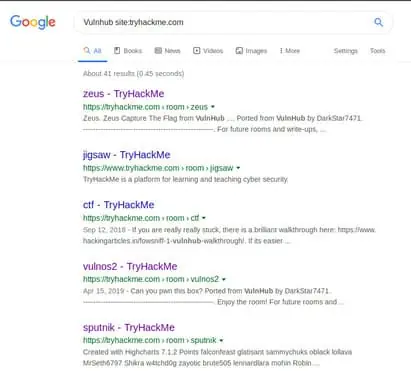
Task: Click the Images tab icon
Action: click(239, 51)
